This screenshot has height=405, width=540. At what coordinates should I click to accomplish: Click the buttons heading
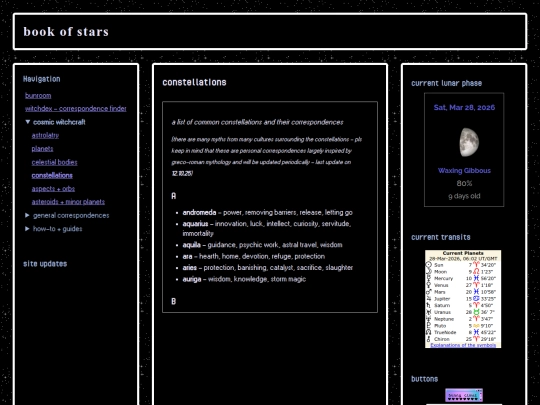click(424, 379)
